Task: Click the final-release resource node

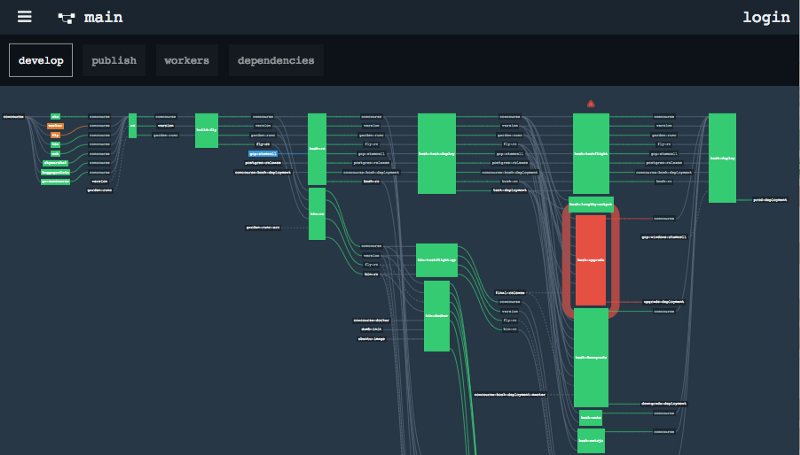Action: [510, 293]
